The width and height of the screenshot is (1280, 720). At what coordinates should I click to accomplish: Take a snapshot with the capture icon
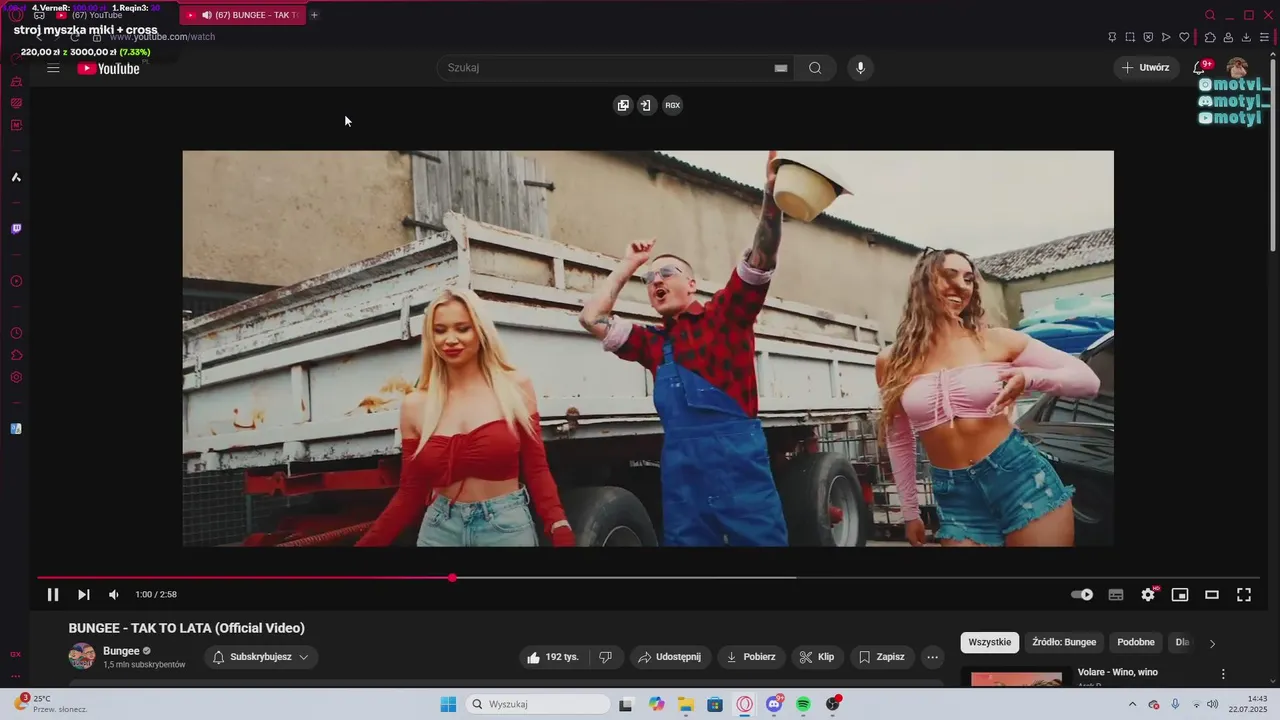click(x=1130, y=37)
